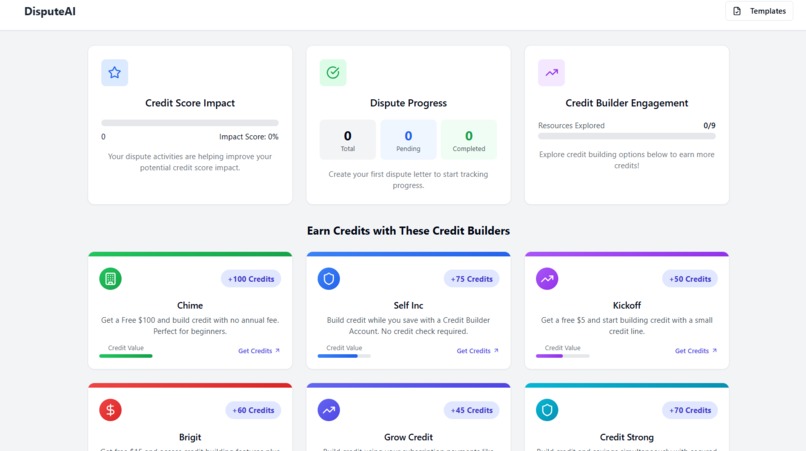Screen dimensions: 806x451
Task: Click Earn Credits with These Credit Builders heading
Action: (408, 231)
